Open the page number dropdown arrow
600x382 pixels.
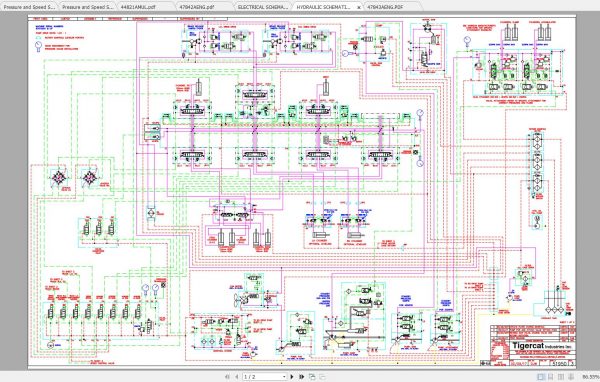[x=284, y=377]
